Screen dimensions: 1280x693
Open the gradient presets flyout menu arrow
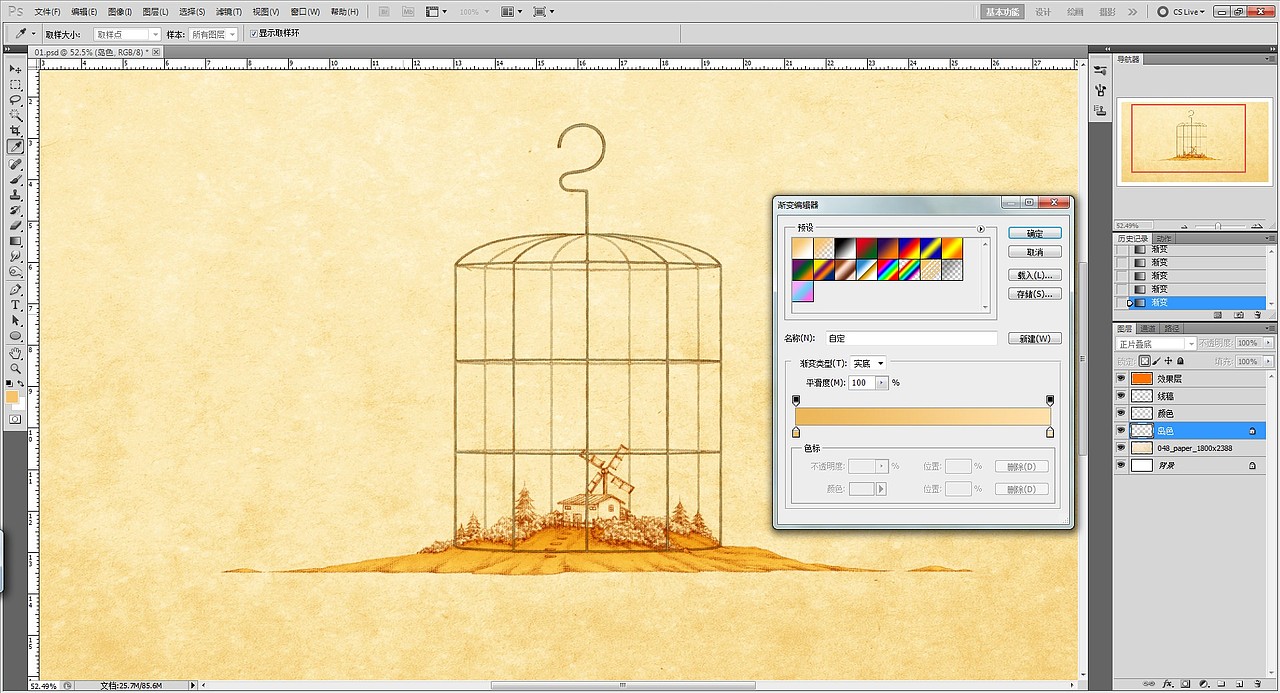tap(981, 229)
